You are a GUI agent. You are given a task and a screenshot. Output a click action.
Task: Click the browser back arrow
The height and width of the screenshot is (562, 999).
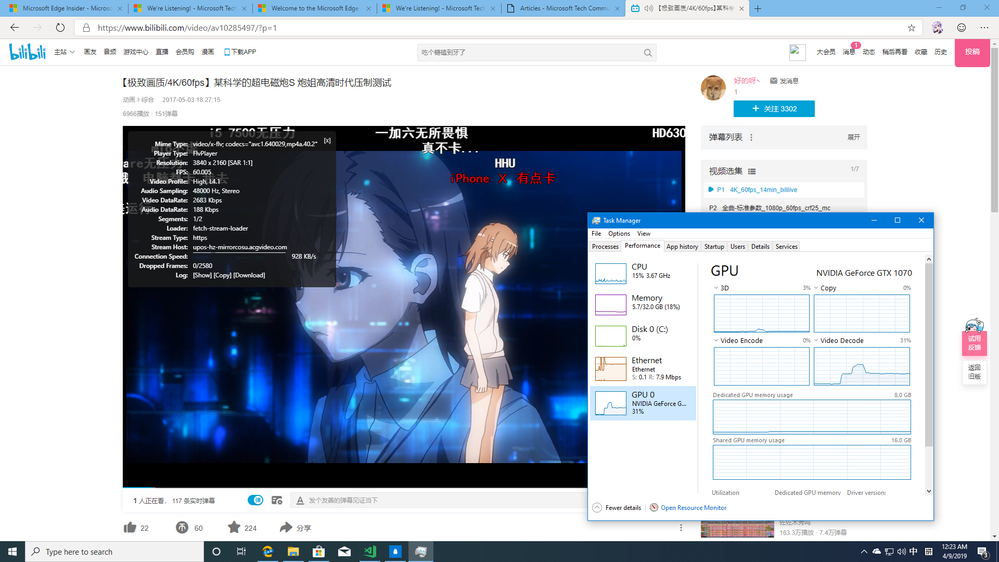[x=15, y=28]
